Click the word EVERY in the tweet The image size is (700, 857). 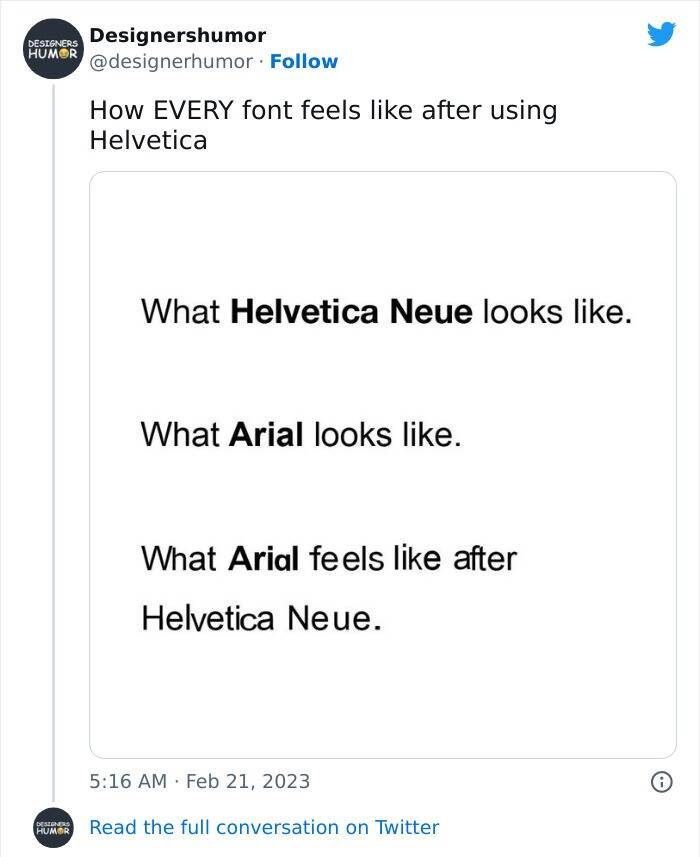point(193,110)
